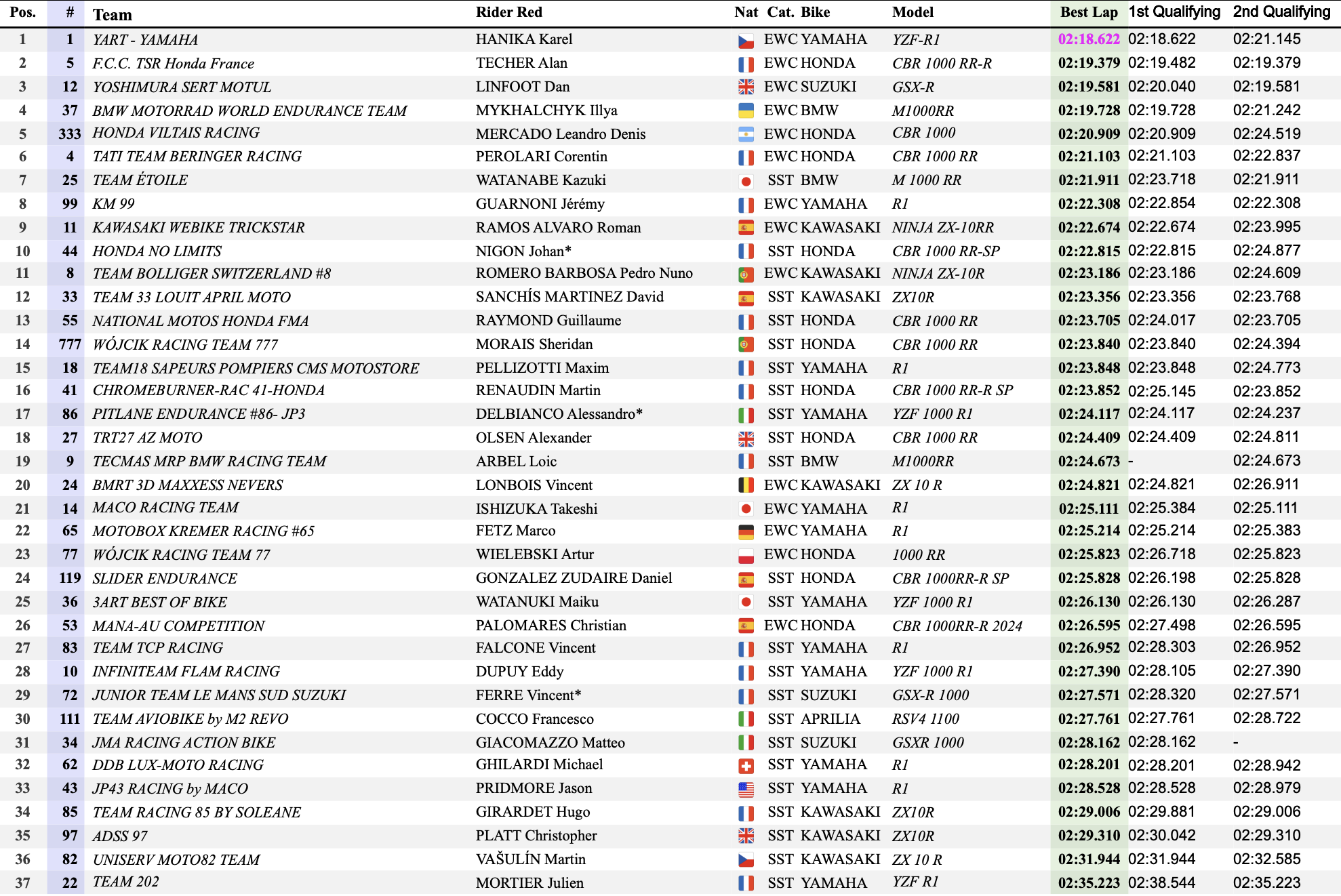The width and height of the screenshot is (1341, 896).
Task: Click the TEAM 202 entry in the last row
Action: [x=125, y=882]
